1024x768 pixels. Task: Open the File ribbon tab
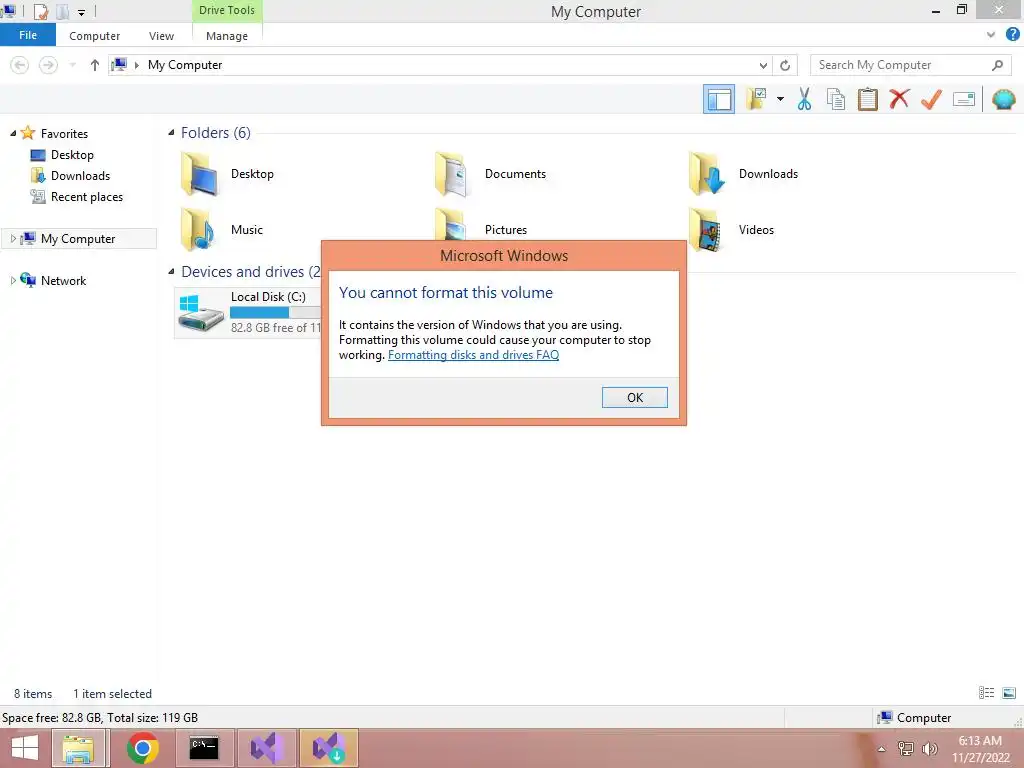(x=28, y=35)
